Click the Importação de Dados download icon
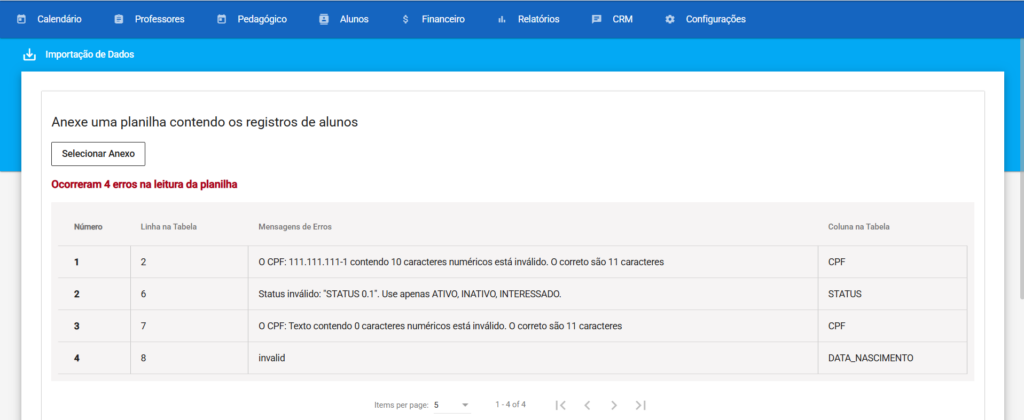This screenshot has height=420, width=1024. 29,55
